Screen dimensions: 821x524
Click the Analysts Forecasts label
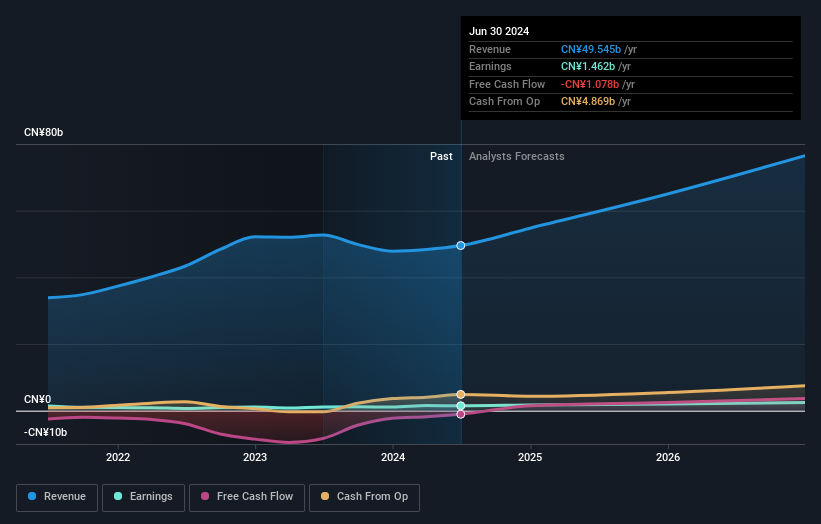point(517,156)
